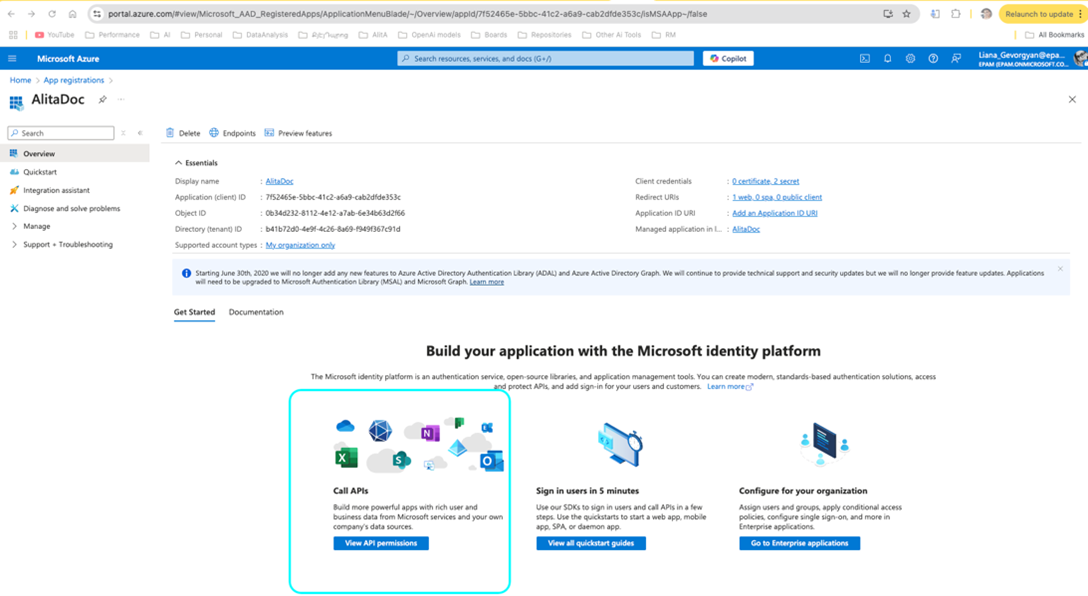
Task: Open Cloud Shell from the top bar
Action: tap(865, 59)
